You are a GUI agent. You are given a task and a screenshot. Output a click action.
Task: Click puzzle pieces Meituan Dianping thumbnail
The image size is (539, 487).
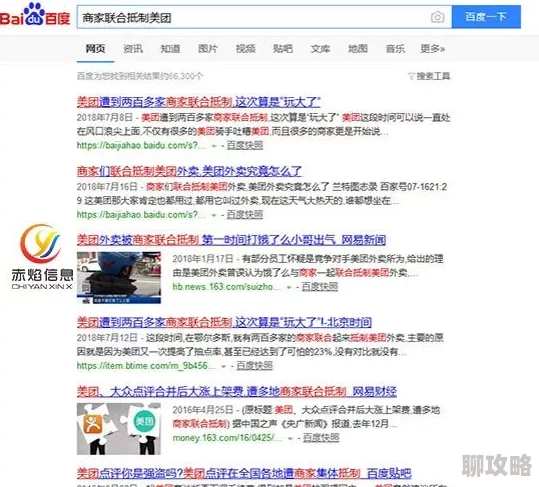coord(119,429)
